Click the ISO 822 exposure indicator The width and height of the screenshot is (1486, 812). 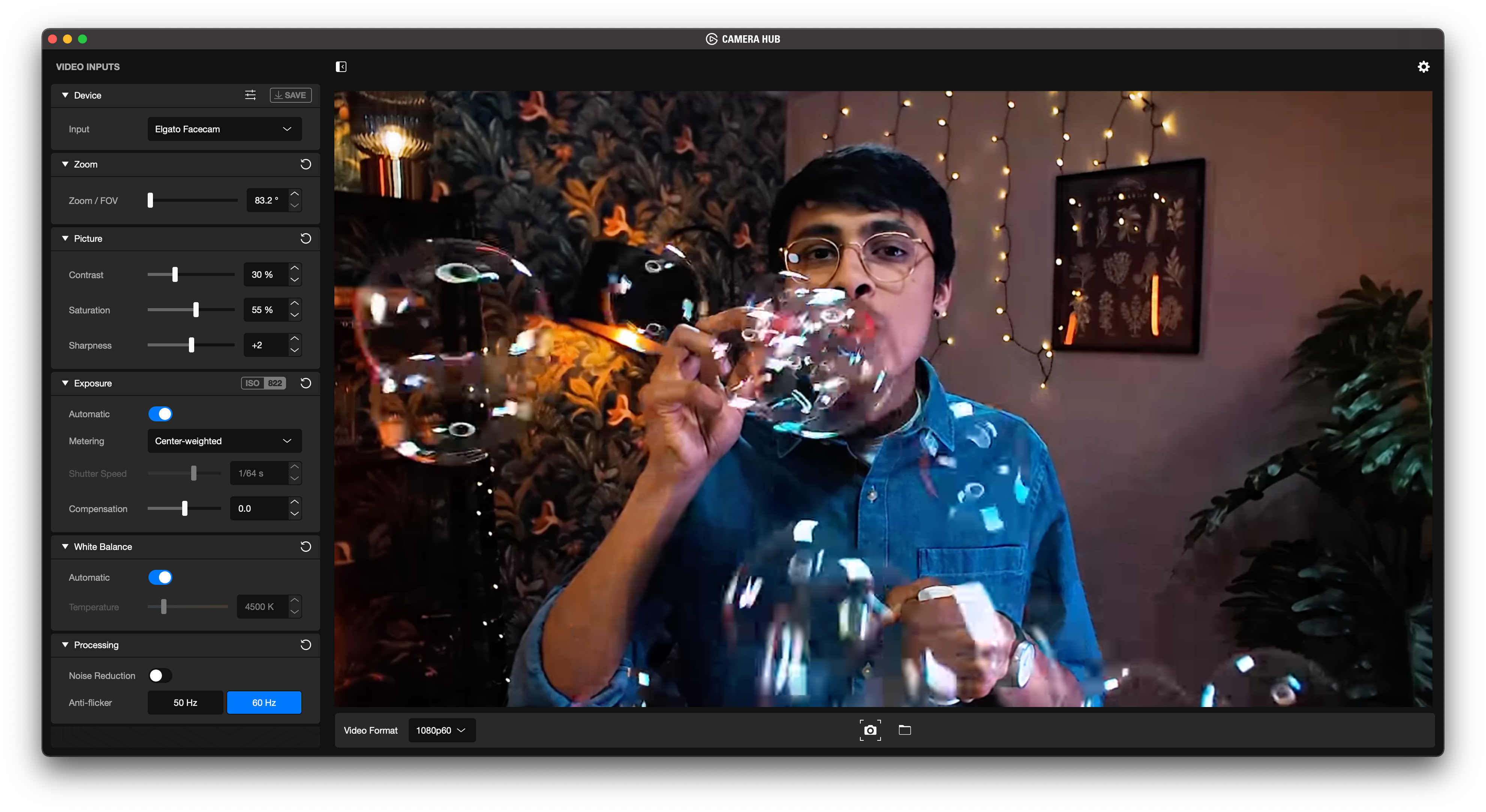[263, 383]
